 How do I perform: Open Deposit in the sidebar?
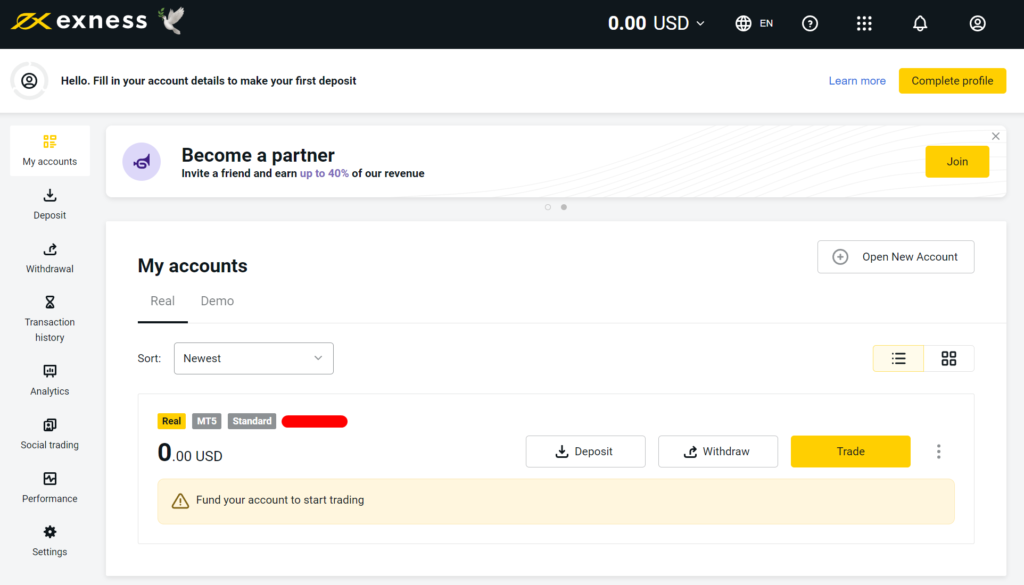[50, 204]
